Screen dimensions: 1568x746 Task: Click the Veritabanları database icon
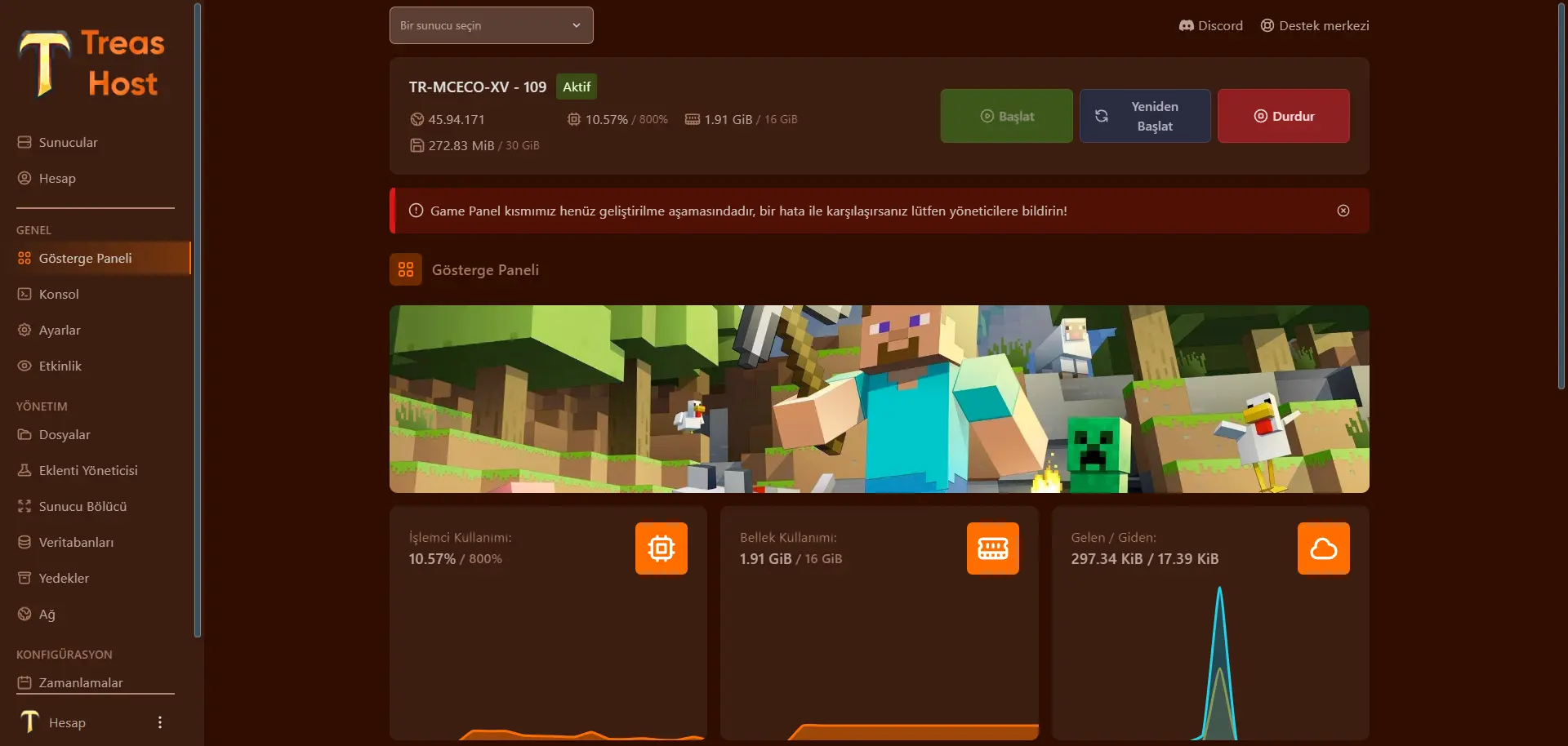tap(24, 542)
